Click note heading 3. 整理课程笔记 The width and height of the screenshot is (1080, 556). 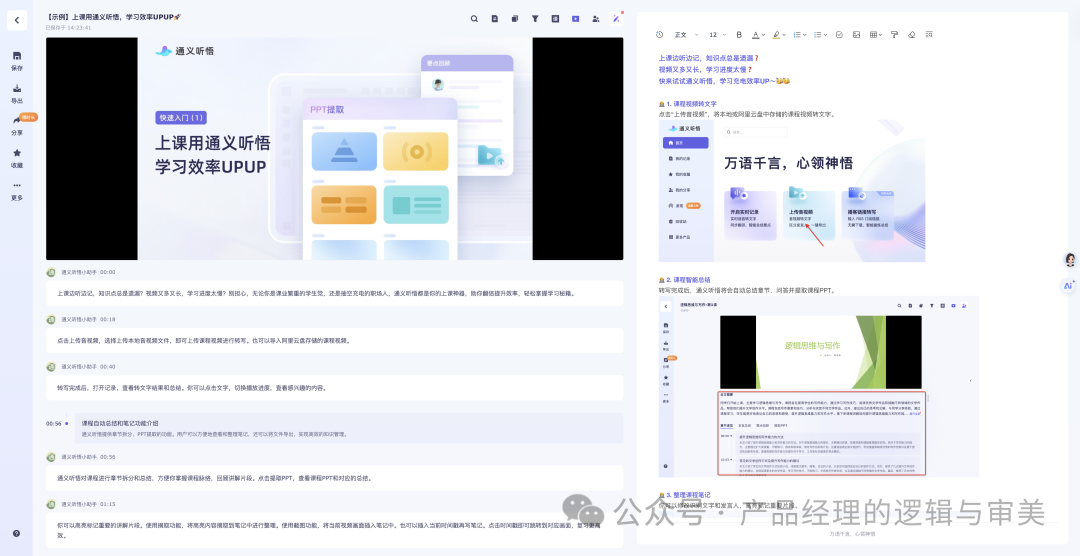click(689, 495)
